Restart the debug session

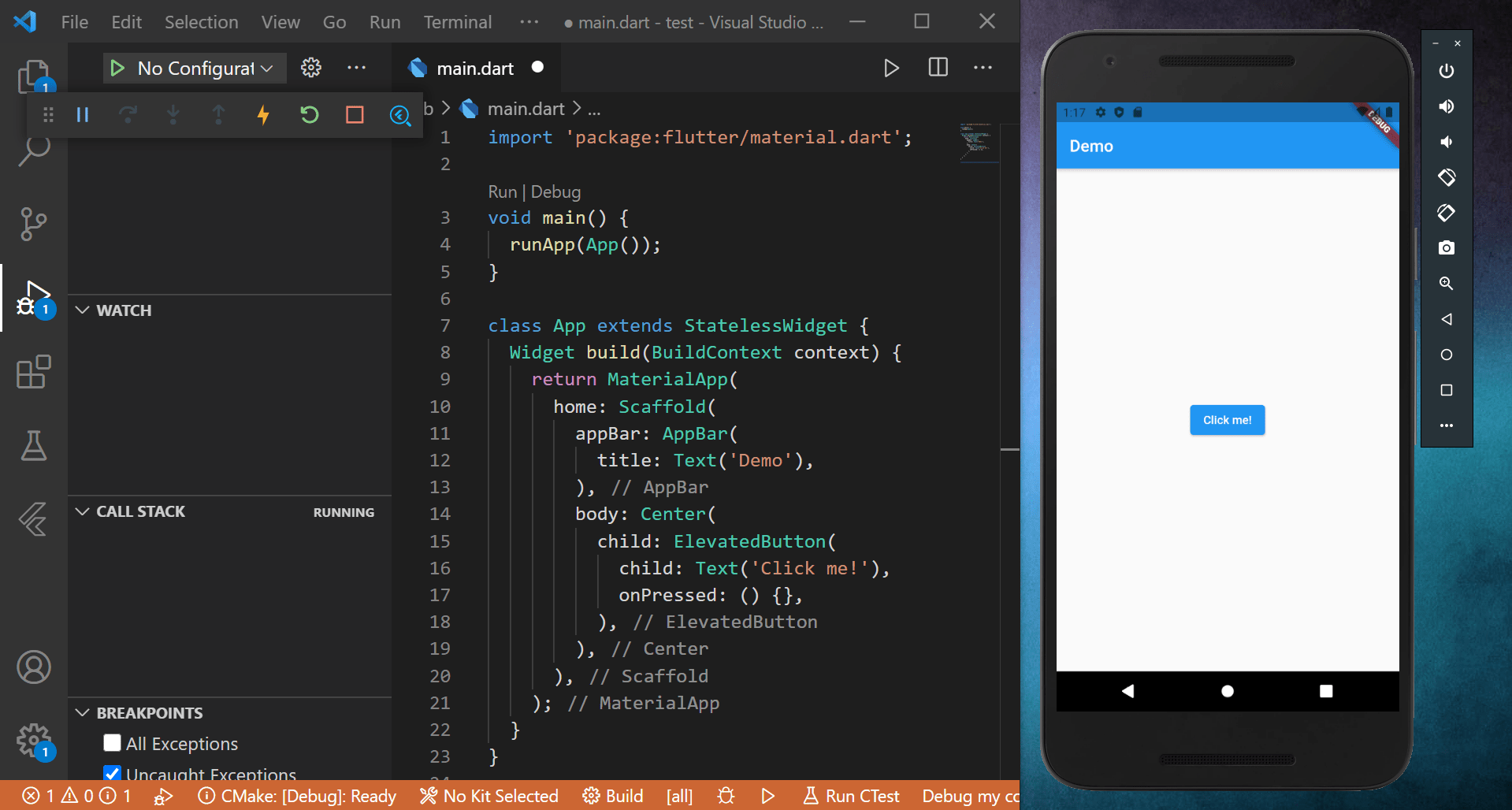tap(309, 115)
